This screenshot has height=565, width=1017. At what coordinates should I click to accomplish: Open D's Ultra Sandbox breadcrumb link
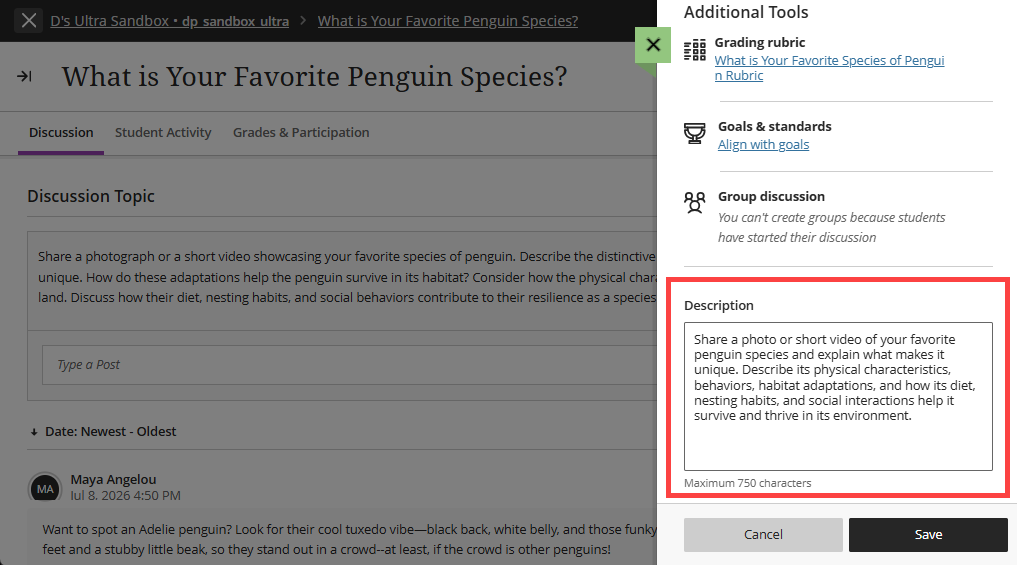click(x=170, y=21)
